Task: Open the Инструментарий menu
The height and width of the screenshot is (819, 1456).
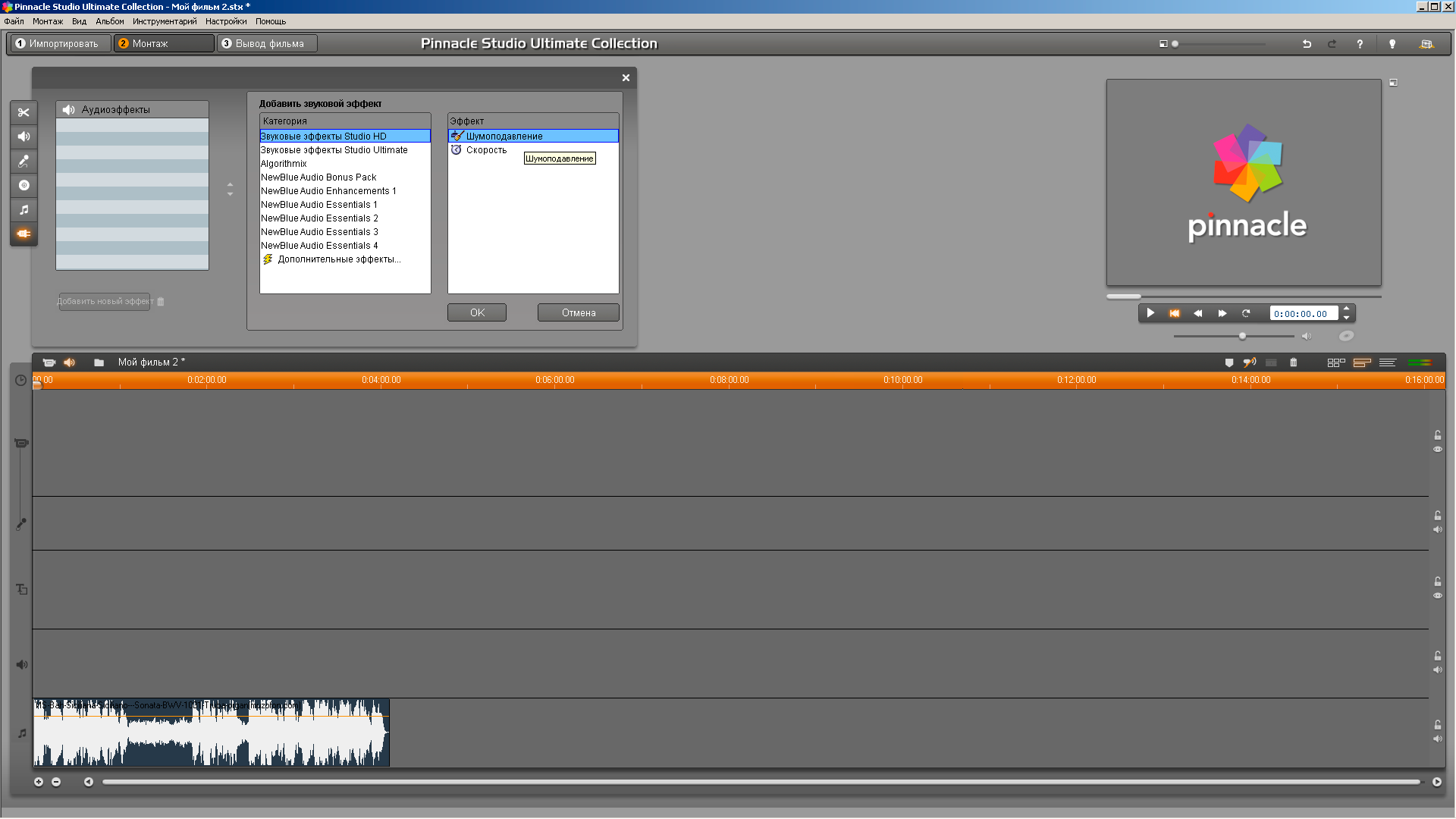Action: tap(165, 21)
